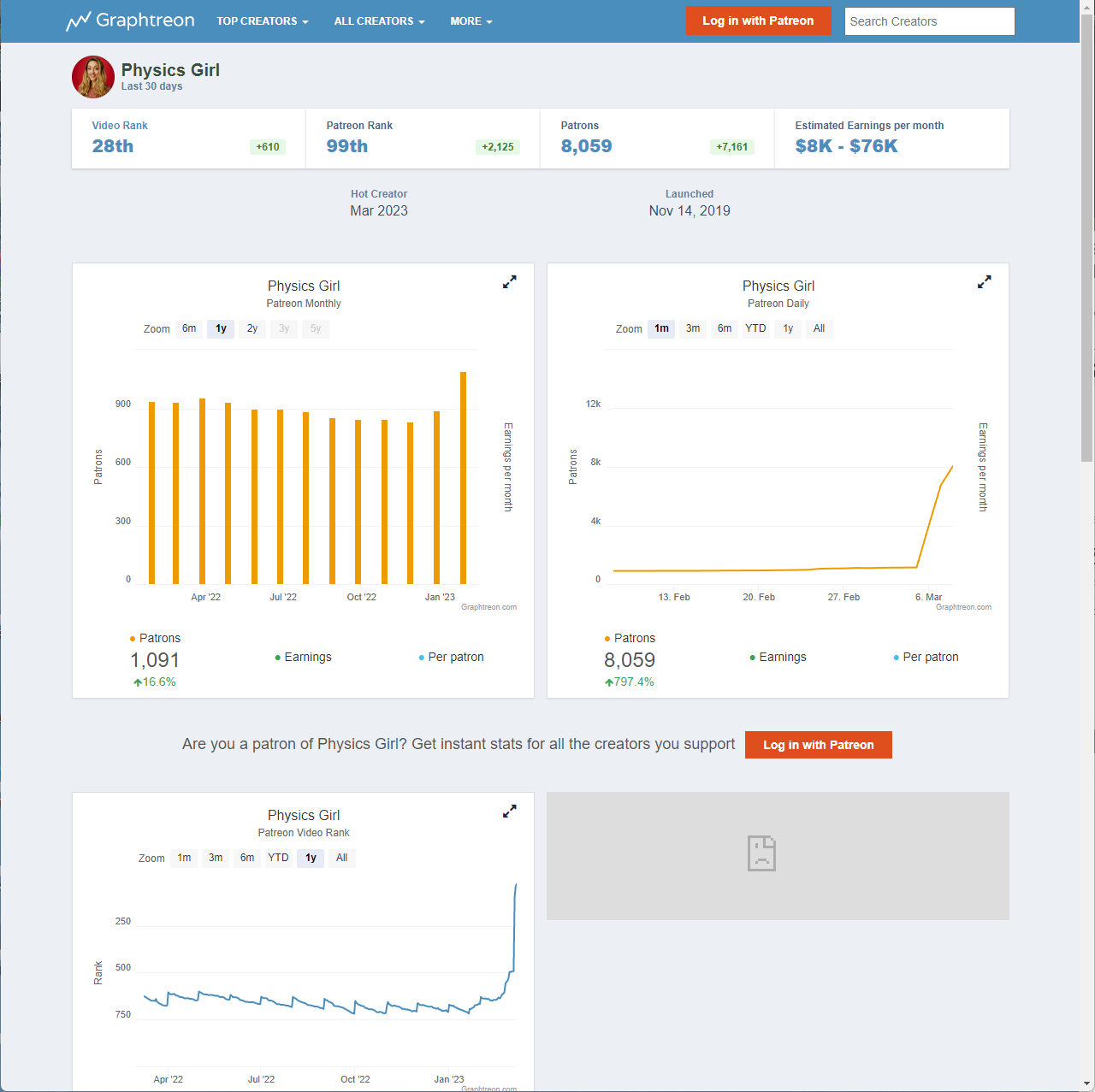The width and height of the screenshot is (1095, 1092).
Task: Click the +7,161 patrons change badge
Action: click(x=732, y=147)
